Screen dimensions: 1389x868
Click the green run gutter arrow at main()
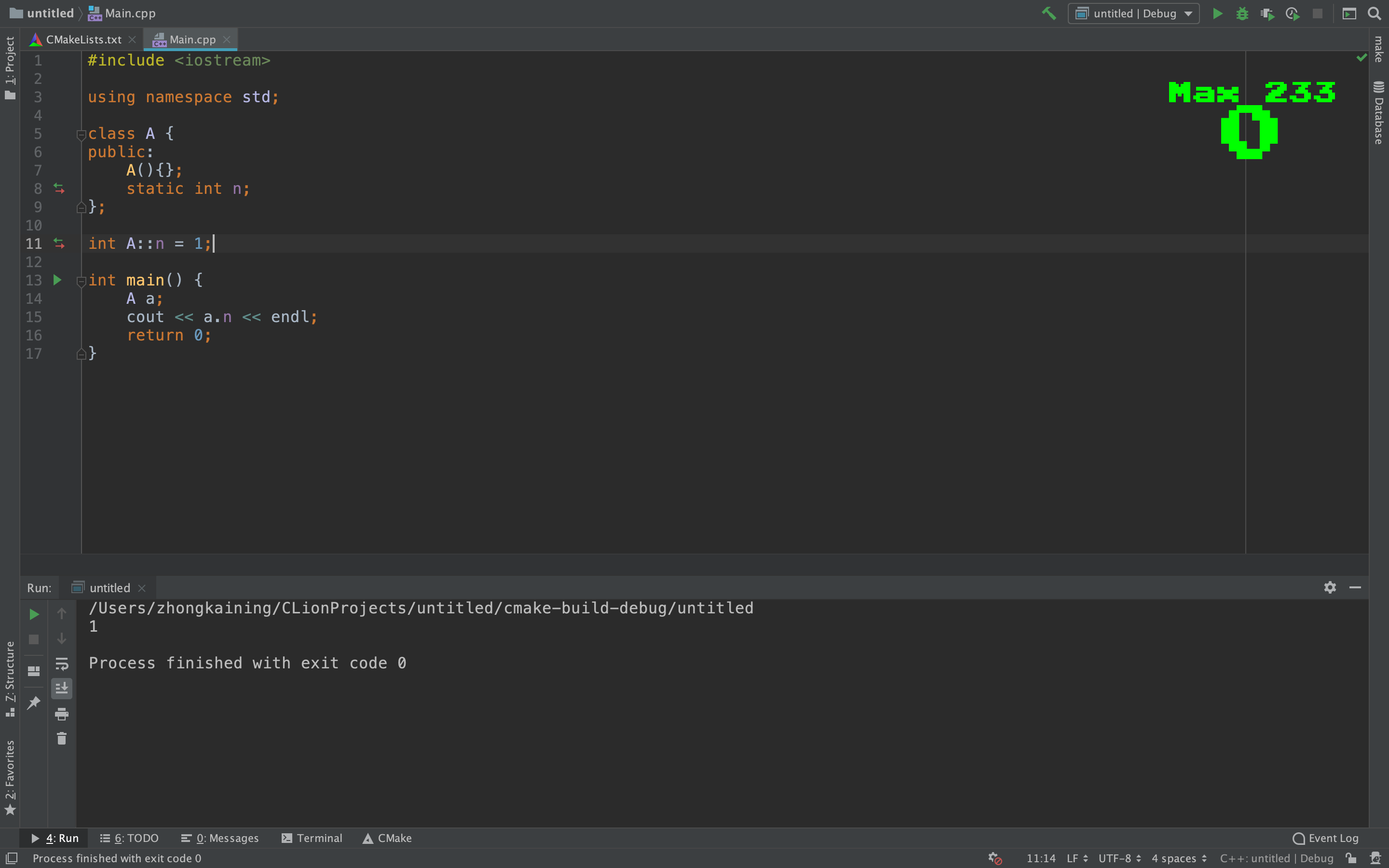57,280
